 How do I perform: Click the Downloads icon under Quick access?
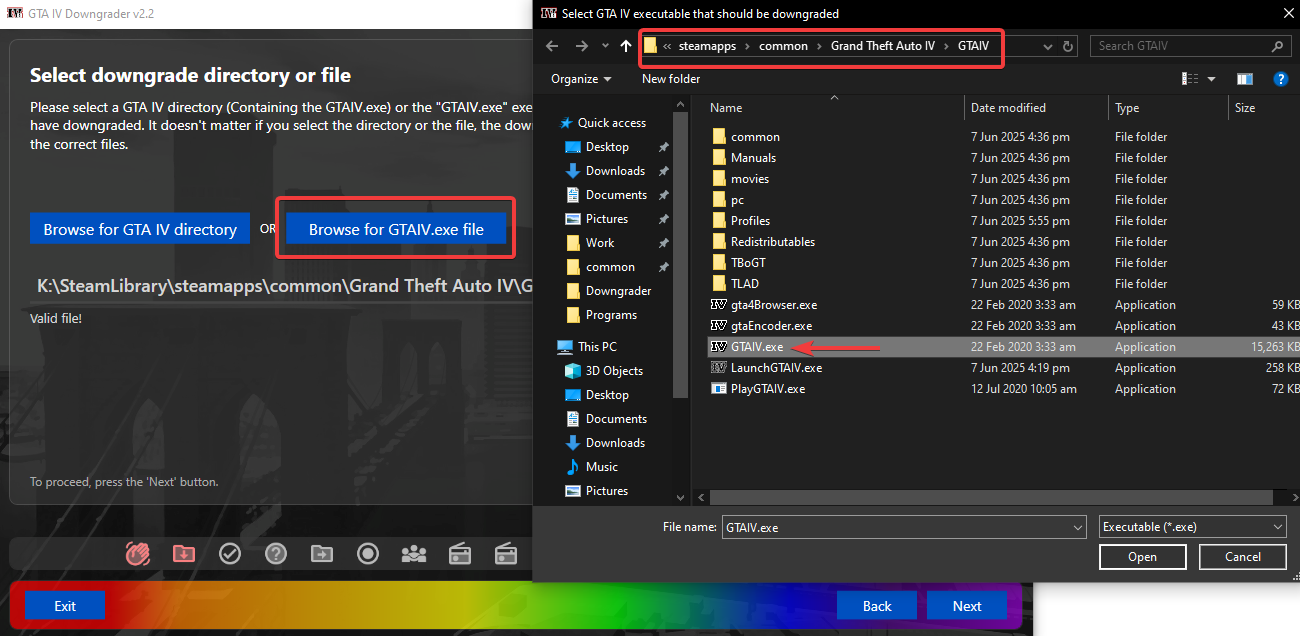573,171
